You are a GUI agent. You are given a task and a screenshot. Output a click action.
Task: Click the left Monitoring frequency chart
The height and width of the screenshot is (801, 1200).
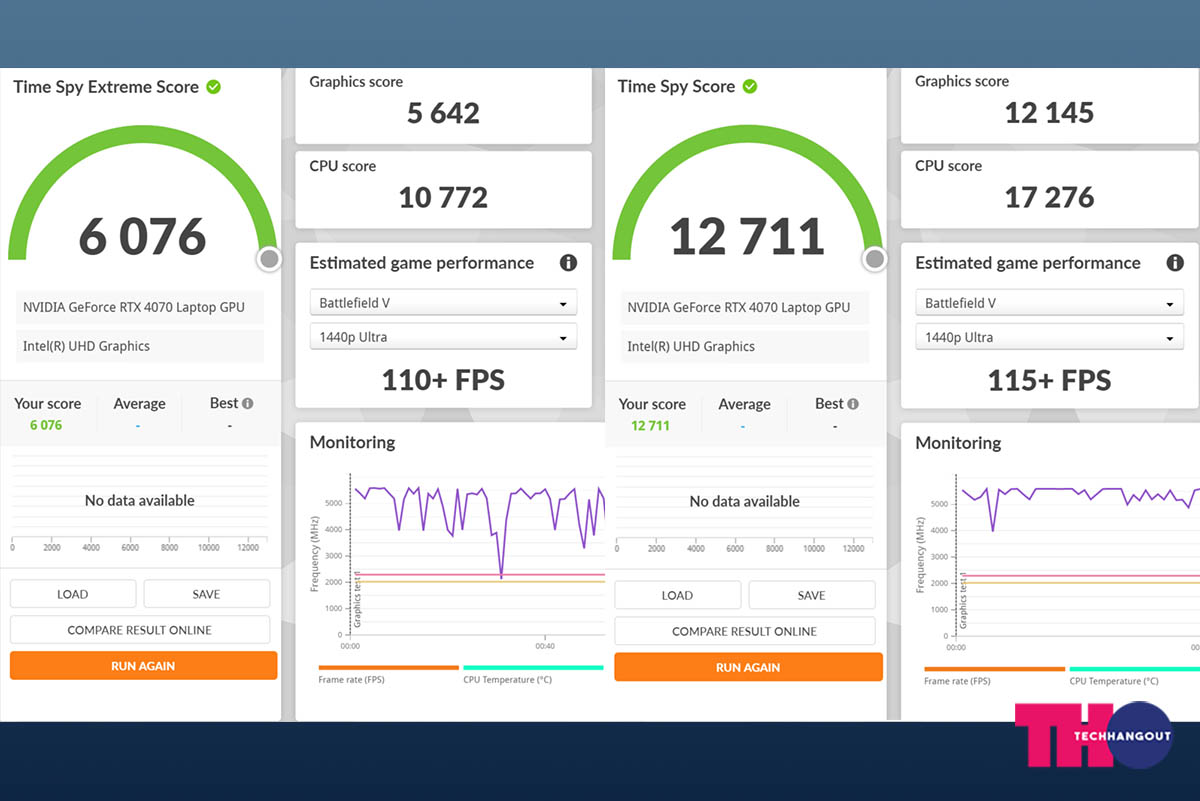click(x=477, y=555)
